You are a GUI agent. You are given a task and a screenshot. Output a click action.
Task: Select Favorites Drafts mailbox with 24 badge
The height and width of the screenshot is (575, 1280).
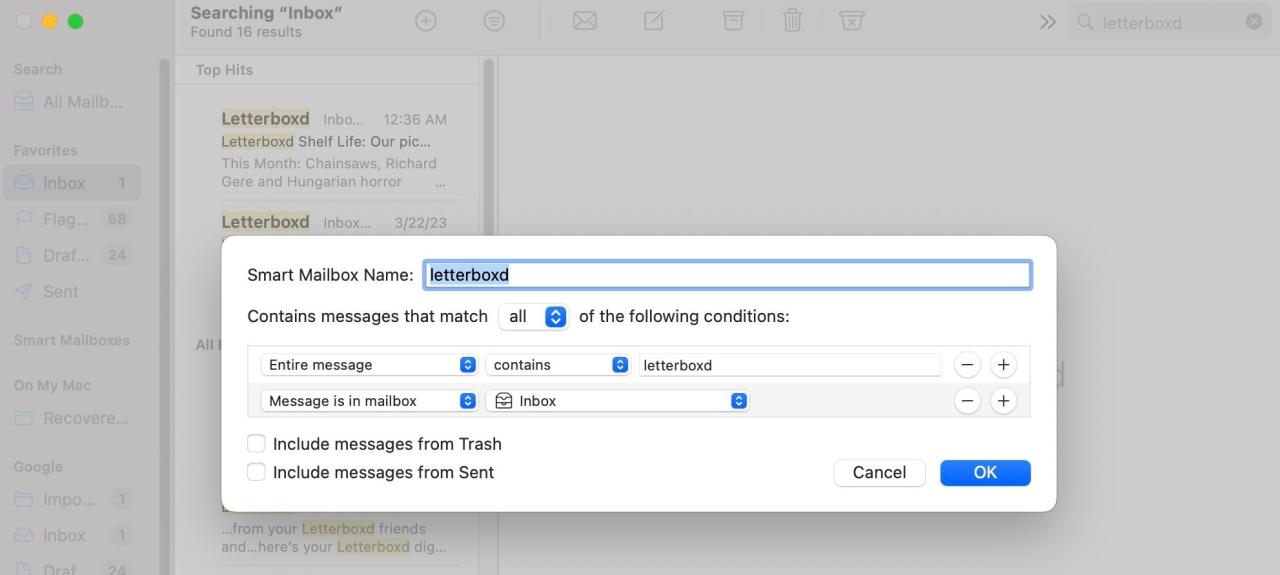coord(70,255)
